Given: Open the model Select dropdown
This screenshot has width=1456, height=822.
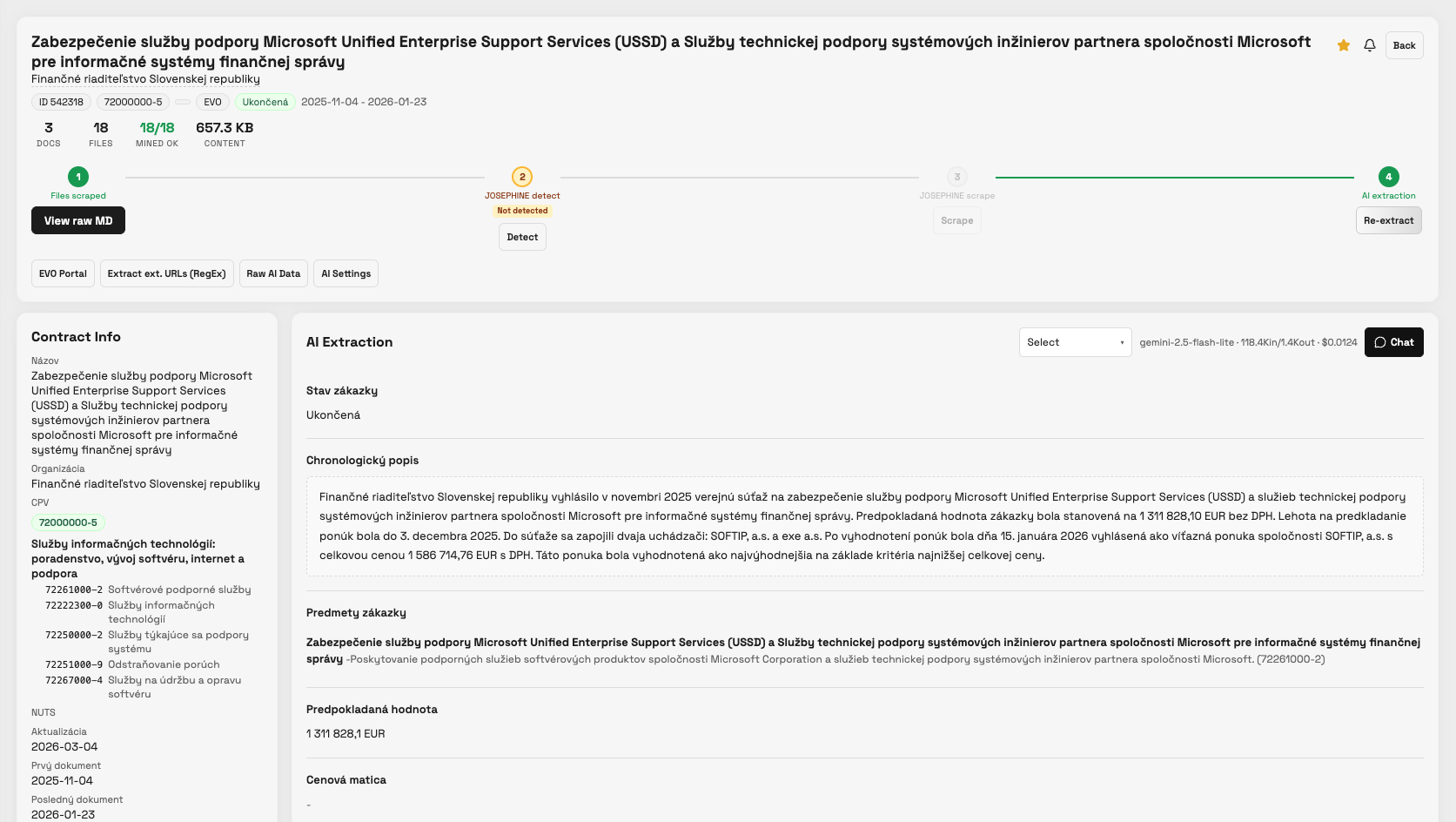Looking at the screenshot, I should point(1075,342).
